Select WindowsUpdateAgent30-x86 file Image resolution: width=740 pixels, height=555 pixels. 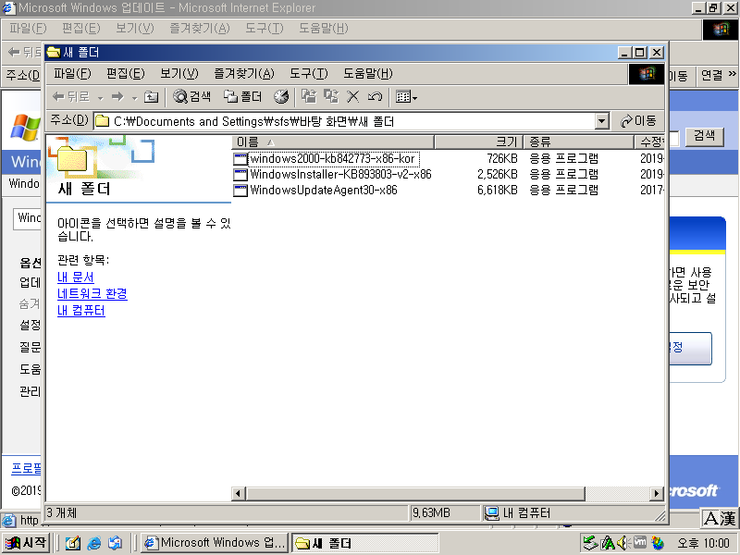click(323, 190)
